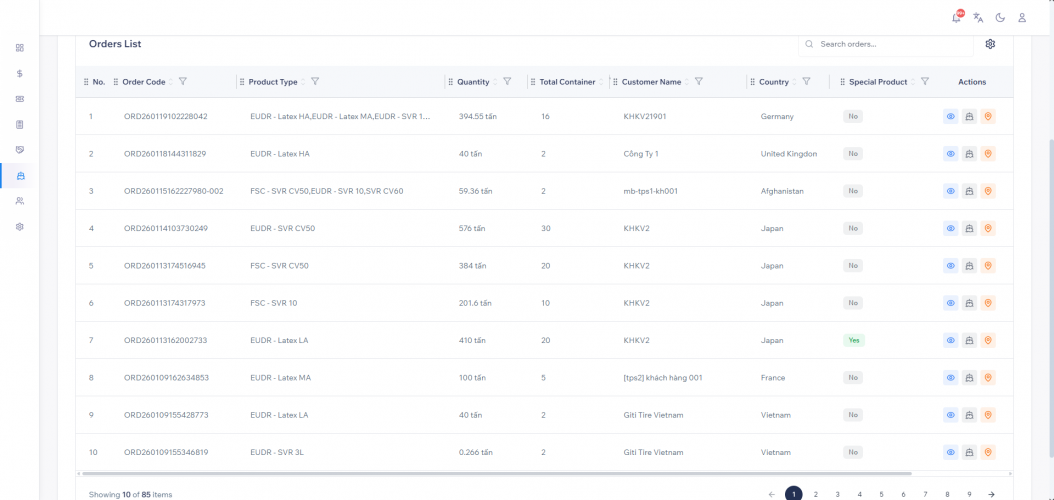Go to page 5
1054x500 pixels.
click(x=881, y=494)
